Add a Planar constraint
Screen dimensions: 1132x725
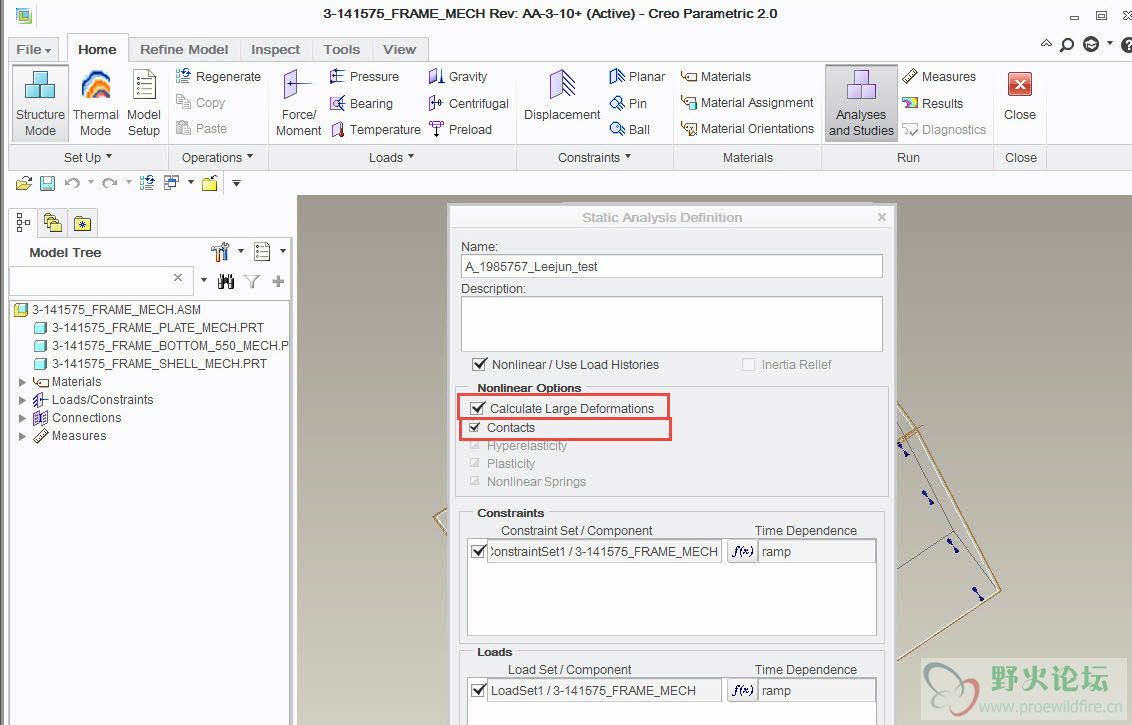pyautogui.click(x=637, y=77)
